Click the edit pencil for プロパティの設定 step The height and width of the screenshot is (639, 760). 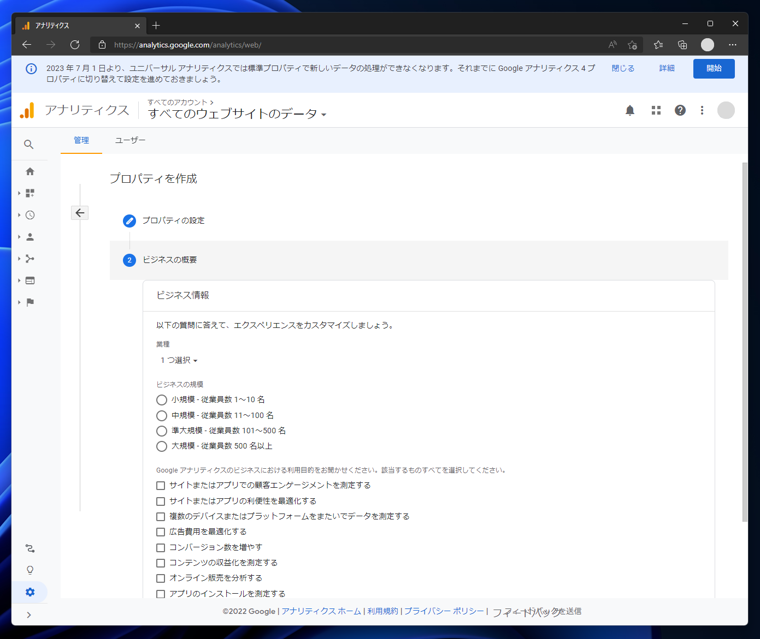(129, 221)
